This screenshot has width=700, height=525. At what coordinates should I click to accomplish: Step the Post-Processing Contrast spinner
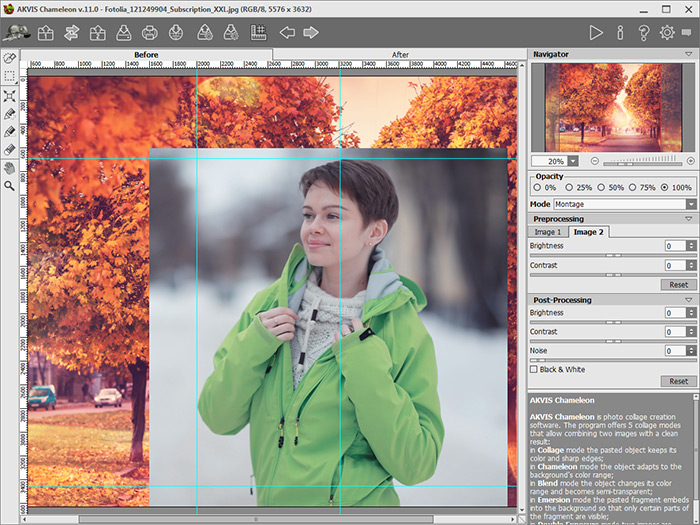click(692, 332)
